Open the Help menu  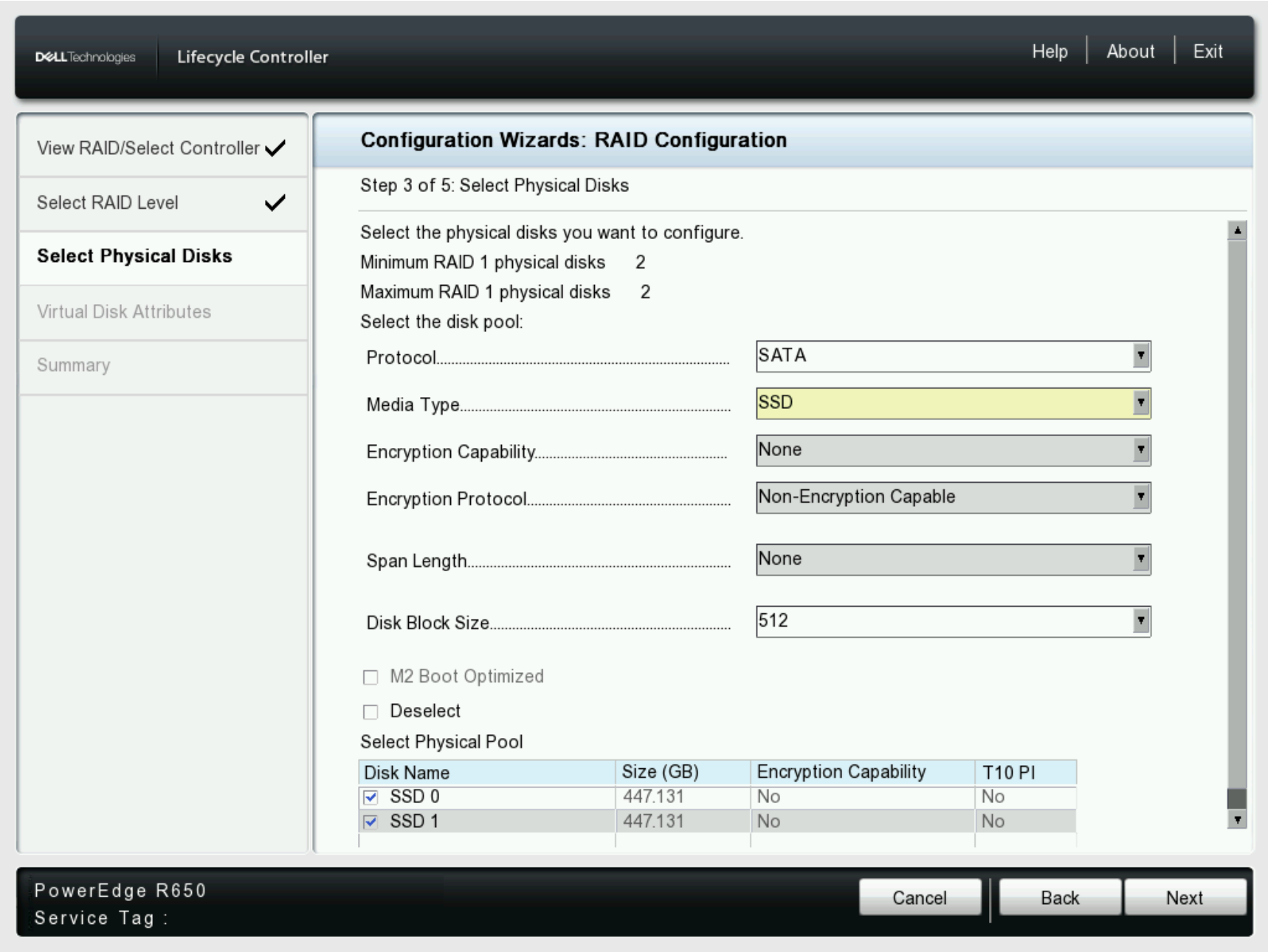click(x=1050, y=52)
